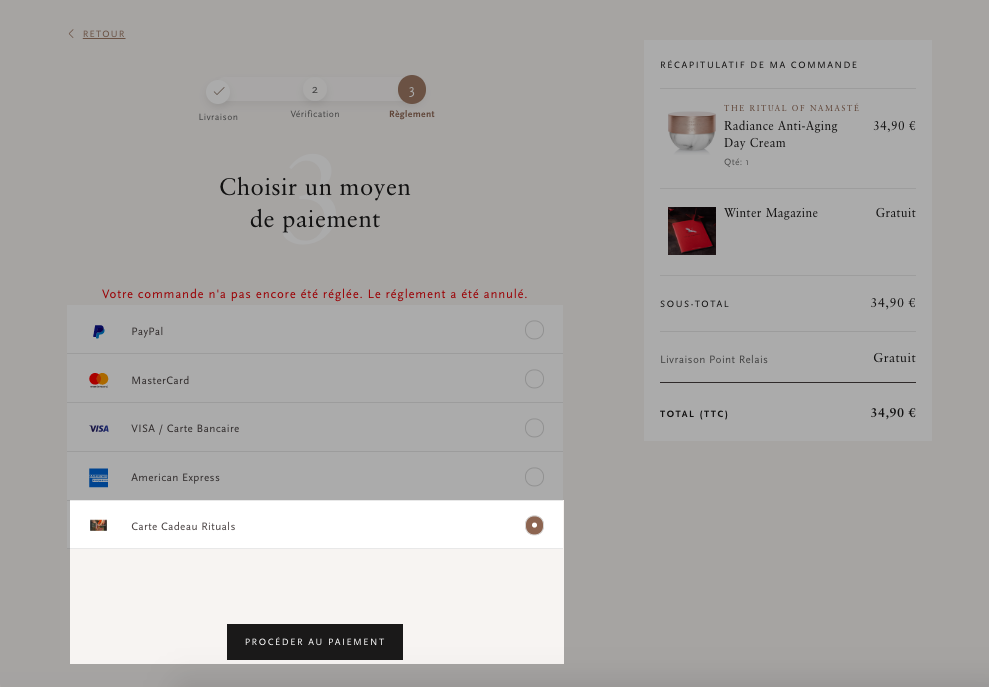The width and height of the screenshot is (989, 687).
Task: Click the Choisir un moyen de paiement heading
Action: pos(315,203)
